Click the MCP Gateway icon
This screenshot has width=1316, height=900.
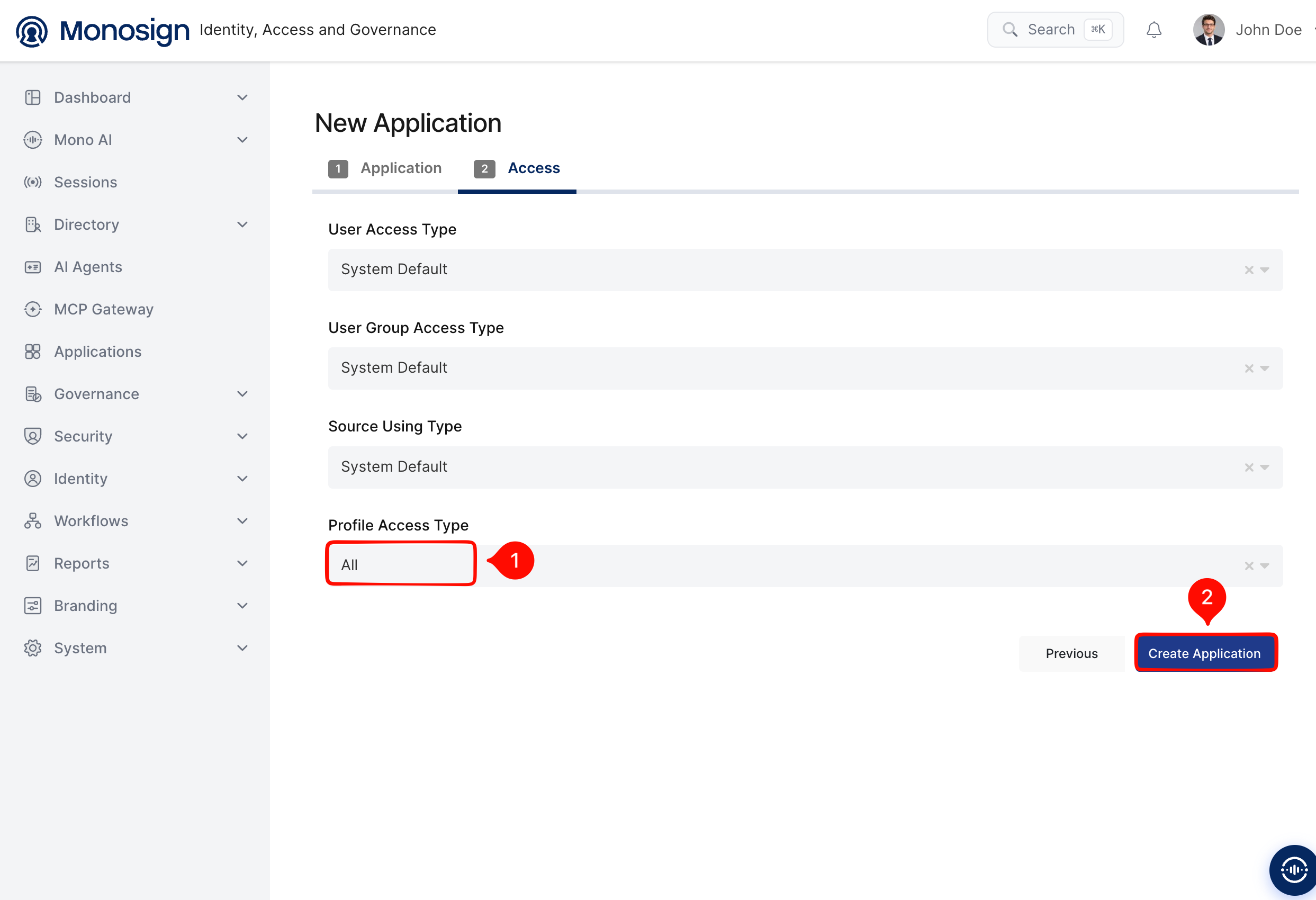click(33, 309)
